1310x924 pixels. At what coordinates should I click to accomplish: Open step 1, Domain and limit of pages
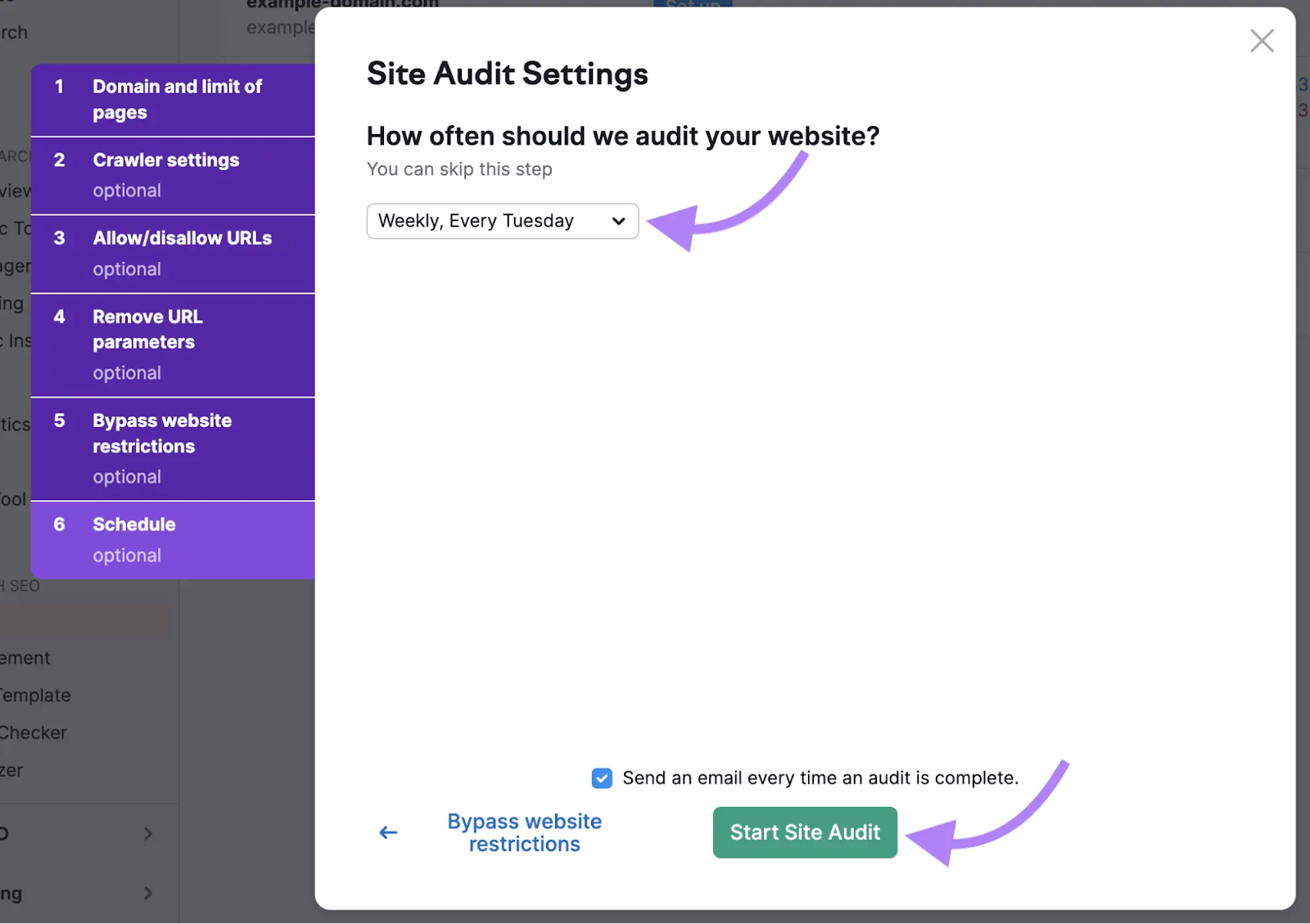point(174,98)
